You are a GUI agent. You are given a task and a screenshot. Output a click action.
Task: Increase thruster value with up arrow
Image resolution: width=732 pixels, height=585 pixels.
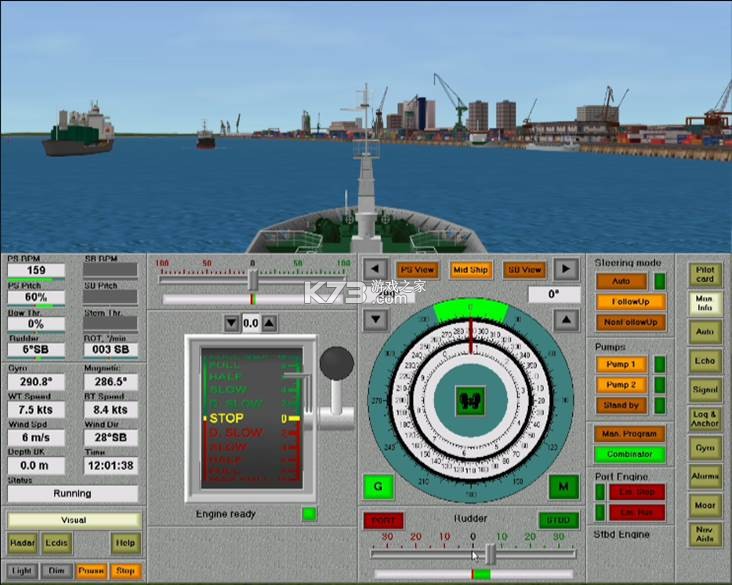[x=269, y=323]
